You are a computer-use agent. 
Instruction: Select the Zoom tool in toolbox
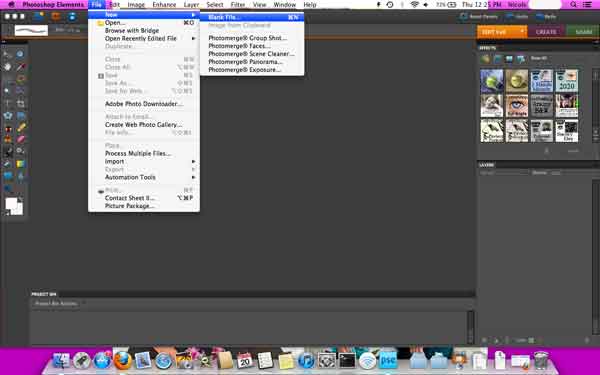pyautogui.click(x=20, y=55)
